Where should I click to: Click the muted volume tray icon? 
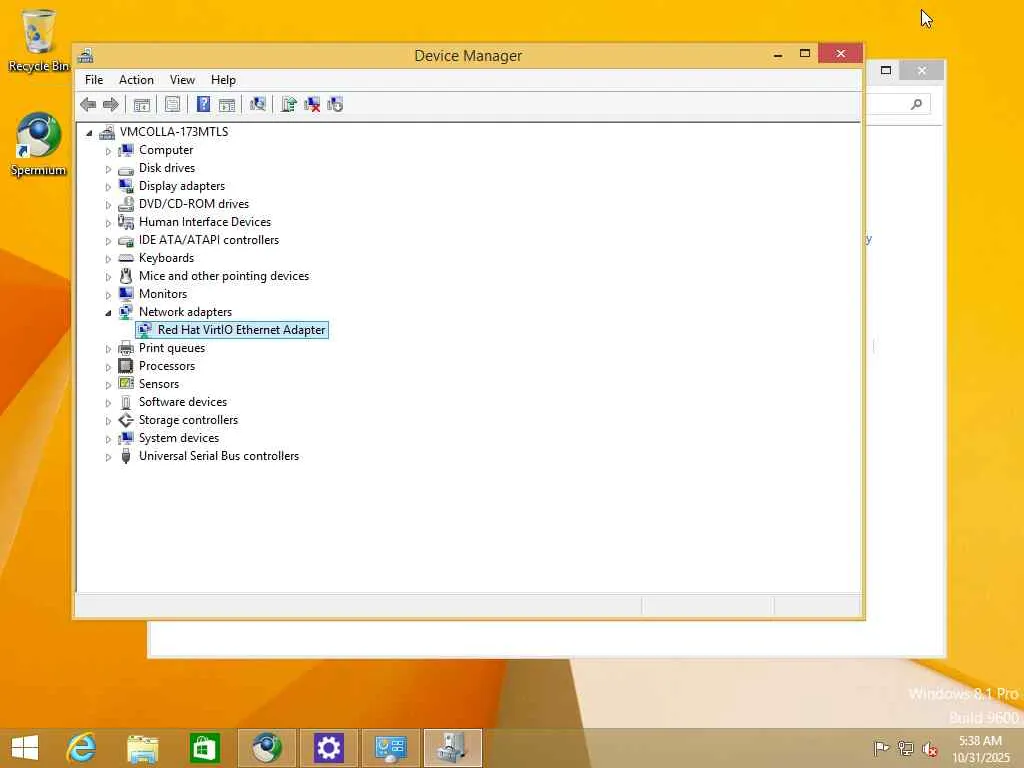(929, 748)
